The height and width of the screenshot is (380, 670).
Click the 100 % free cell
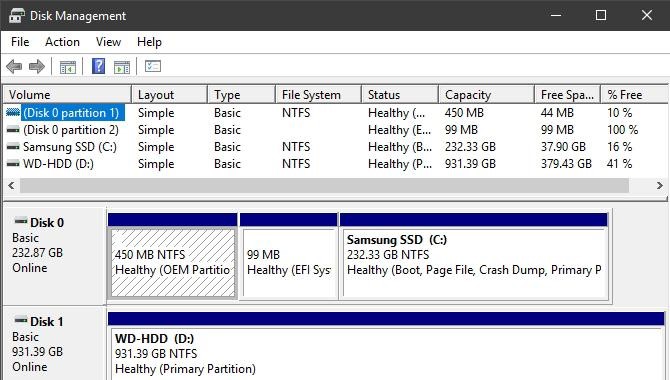[x=623, y=130]
